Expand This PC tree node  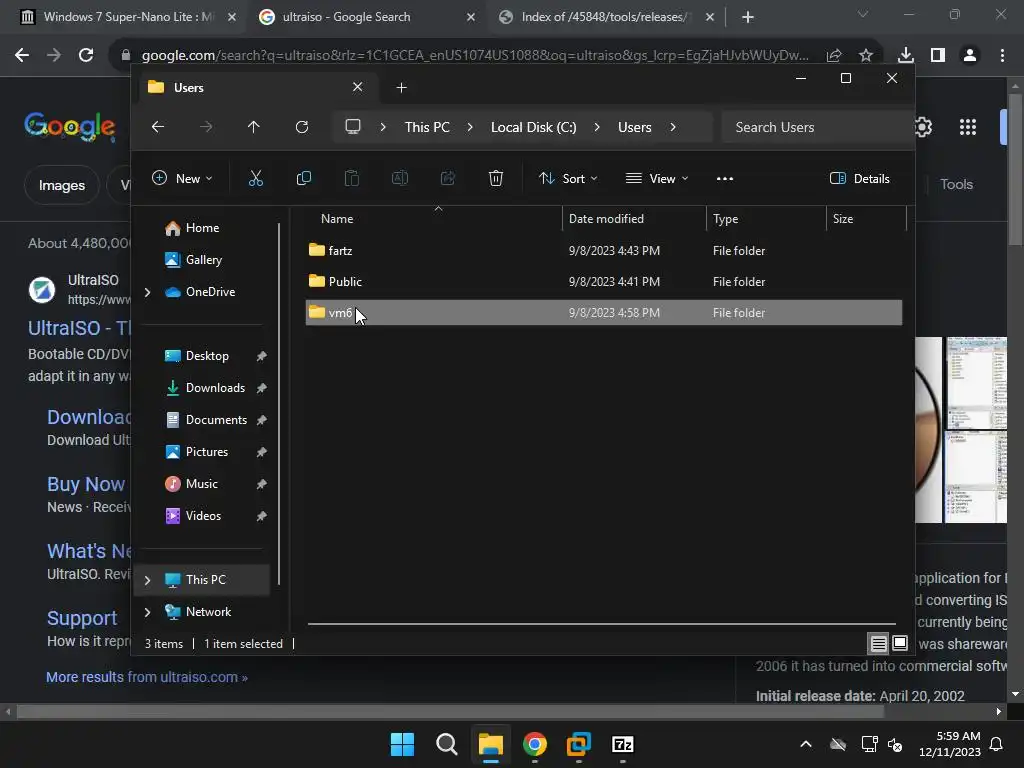tap(148, 580)
